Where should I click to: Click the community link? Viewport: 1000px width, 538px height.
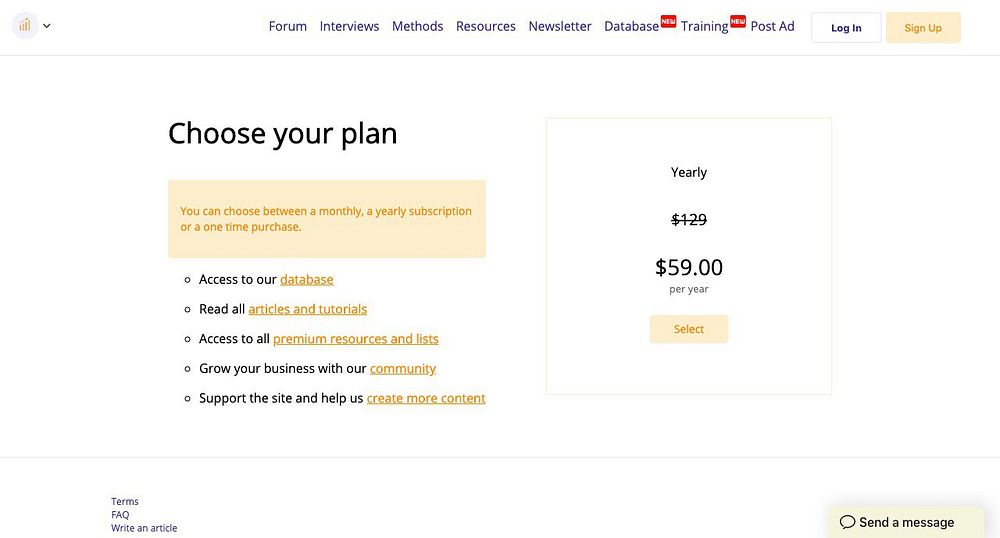point(402,368)
